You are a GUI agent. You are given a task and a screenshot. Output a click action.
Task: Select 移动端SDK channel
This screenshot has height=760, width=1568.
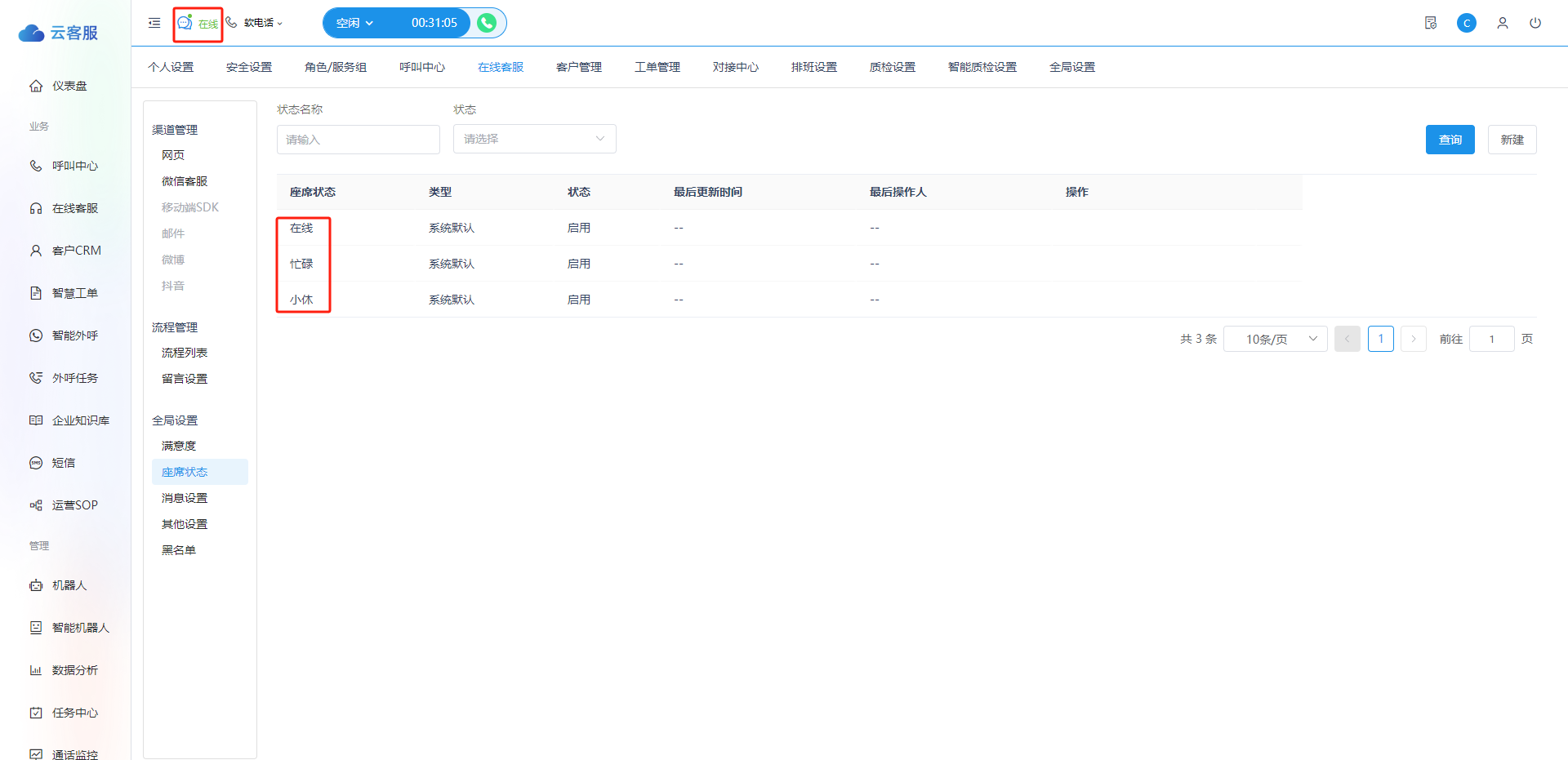click(x=190, y=207)
